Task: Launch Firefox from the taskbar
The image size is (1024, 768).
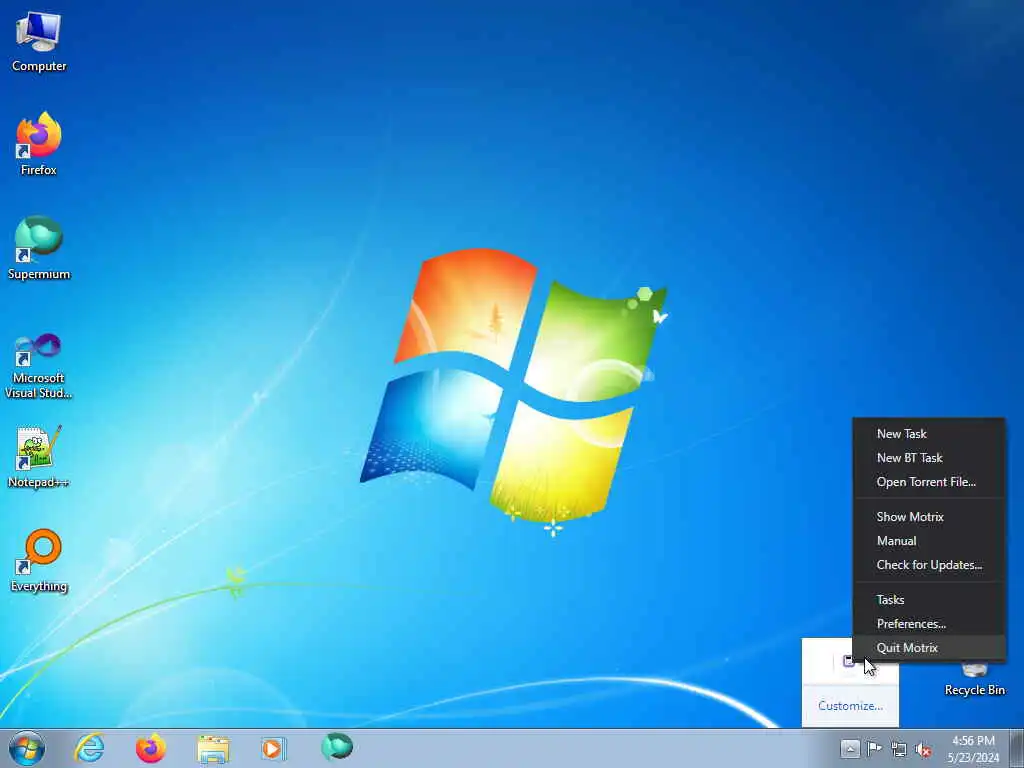Action: (x=151, y=748)
